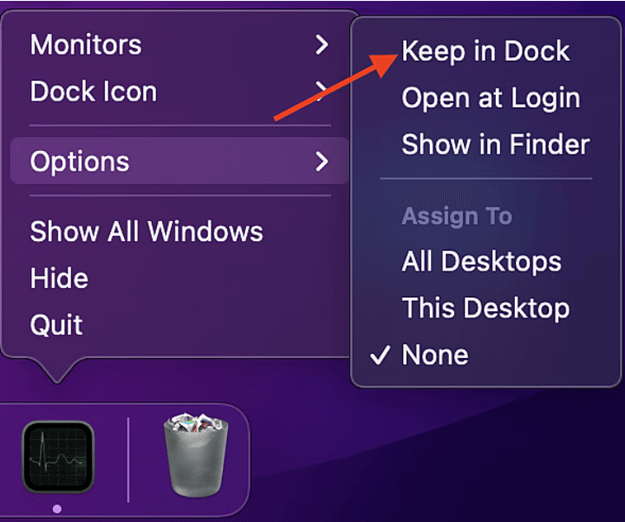Click the Dock separator line

[x=129, y=459]
